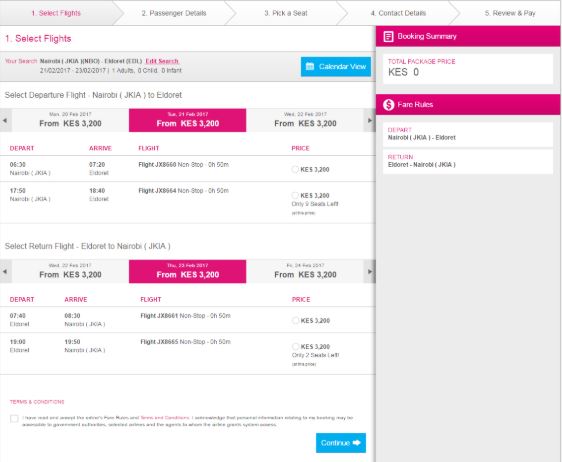This screenshot has width=562, height=462.
Task: Open the Edit Search link
Action: click(x=162, y=61)
